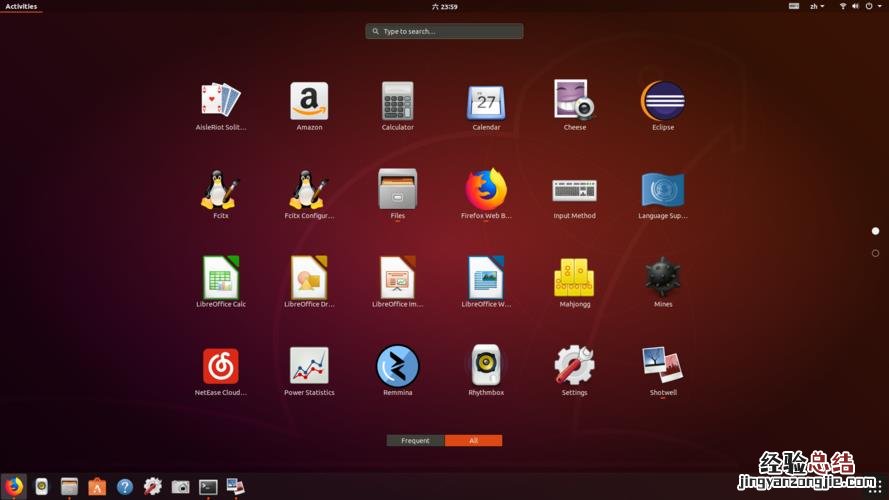Start the Eclipse IDE
The height and width of the screenshot is (500, 889).
663,106
